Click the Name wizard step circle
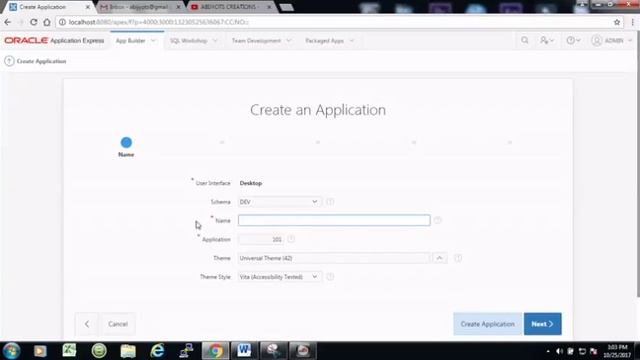This screenshot has width=640, height=360. tap(126, 142)
